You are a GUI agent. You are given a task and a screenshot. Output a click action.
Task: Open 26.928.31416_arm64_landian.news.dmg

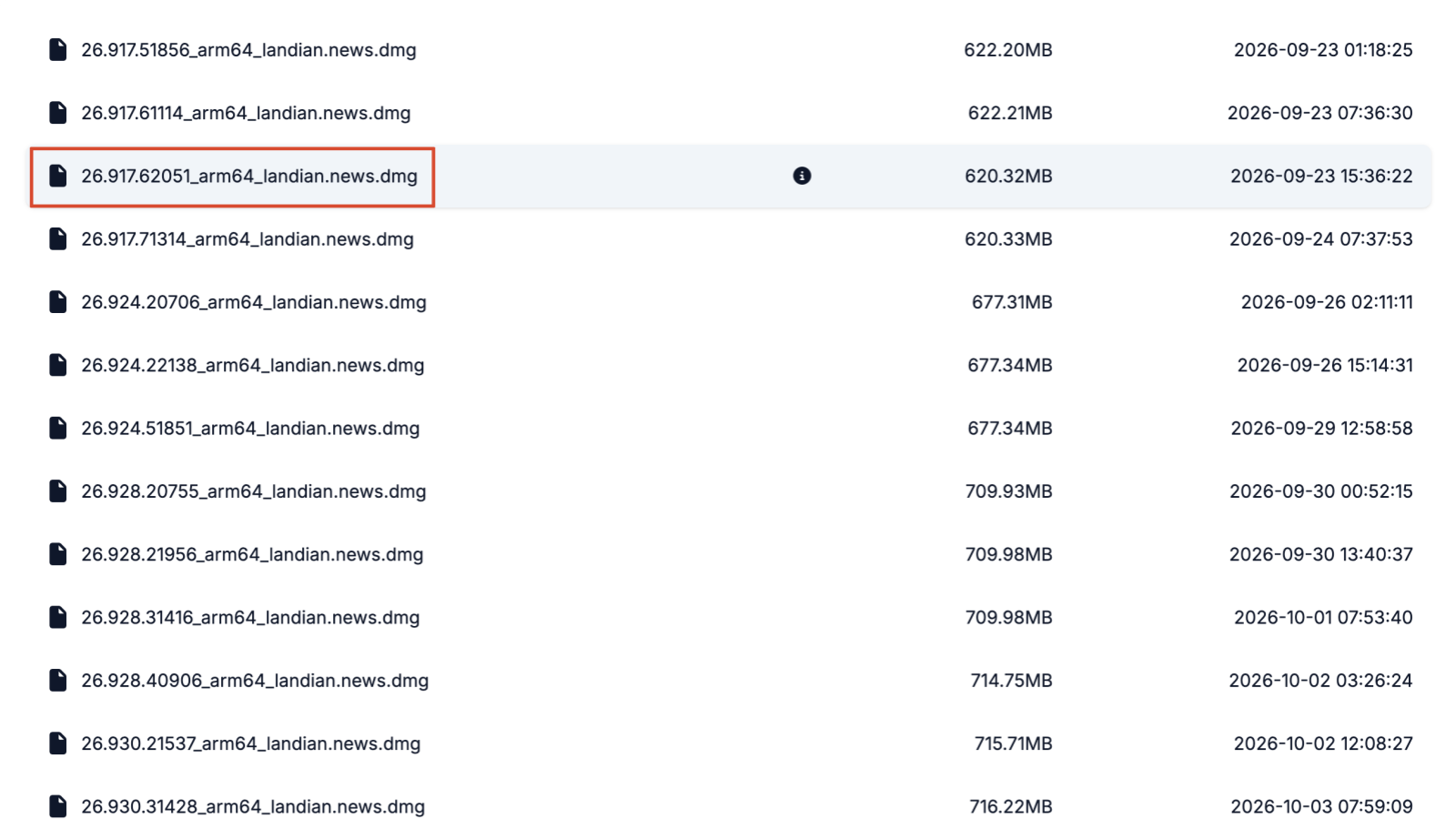(250, 617)
